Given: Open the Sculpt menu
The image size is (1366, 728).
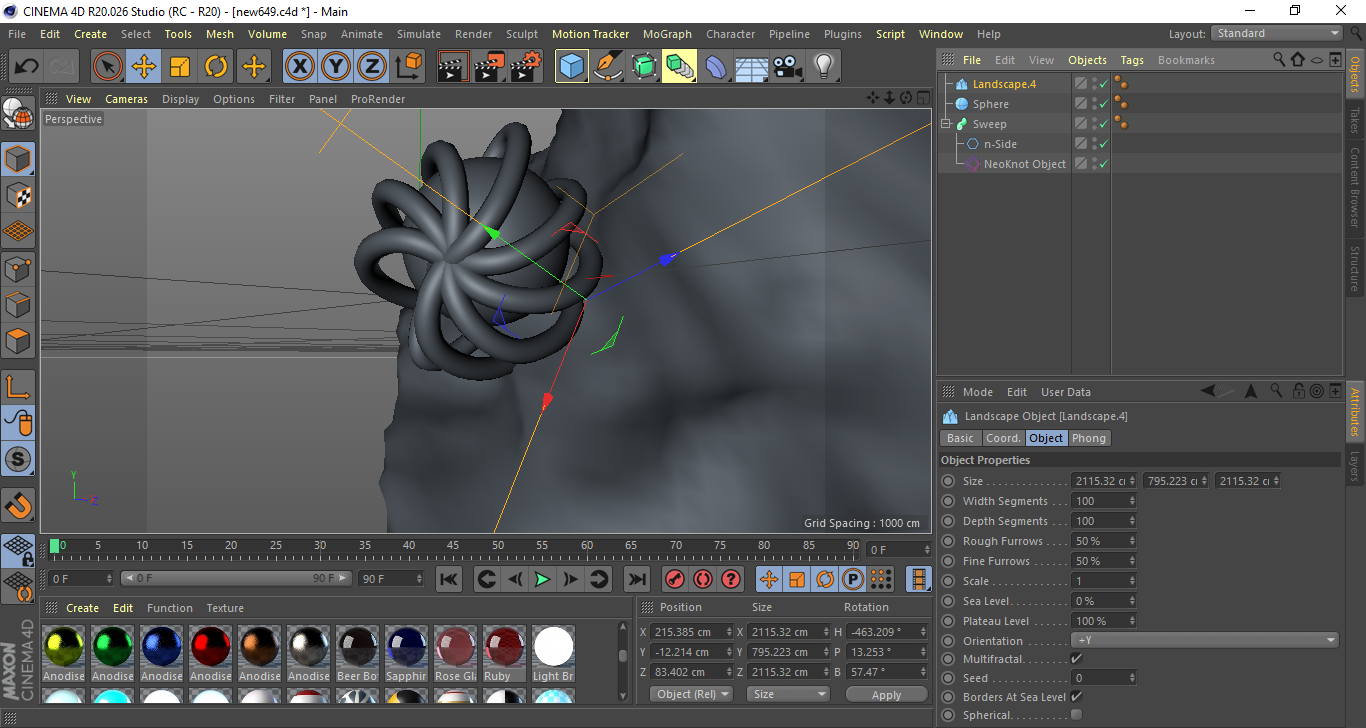Looking at the screenshot, I should (522, 34).
